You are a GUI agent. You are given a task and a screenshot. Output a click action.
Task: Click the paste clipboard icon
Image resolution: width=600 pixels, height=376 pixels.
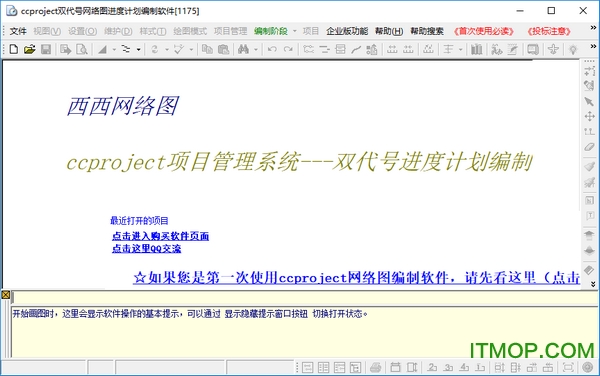point(223,49)
